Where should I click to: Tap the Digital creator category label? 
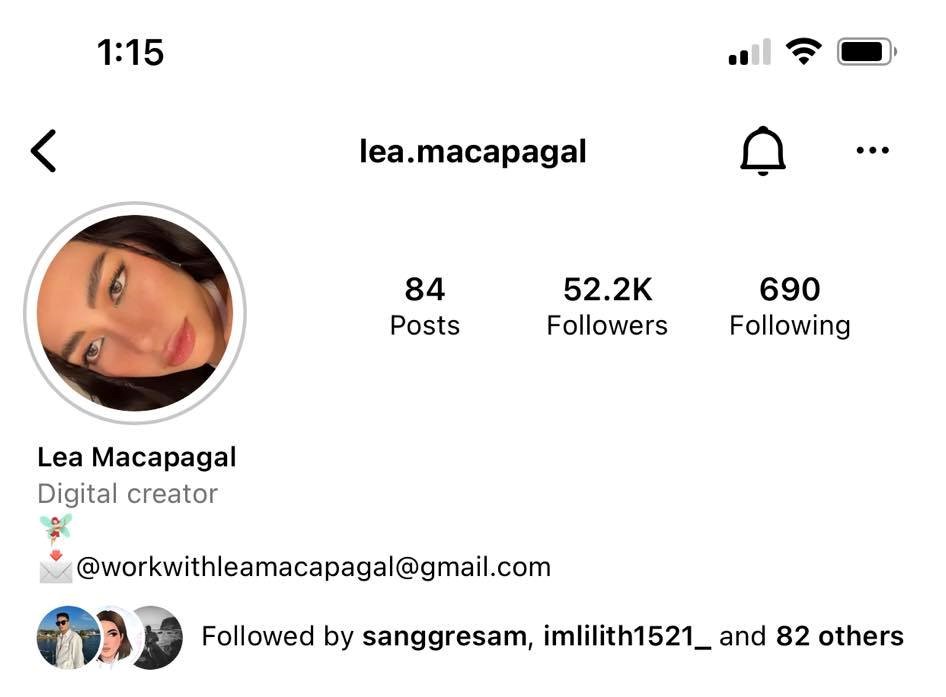click(x=127, y=494)
